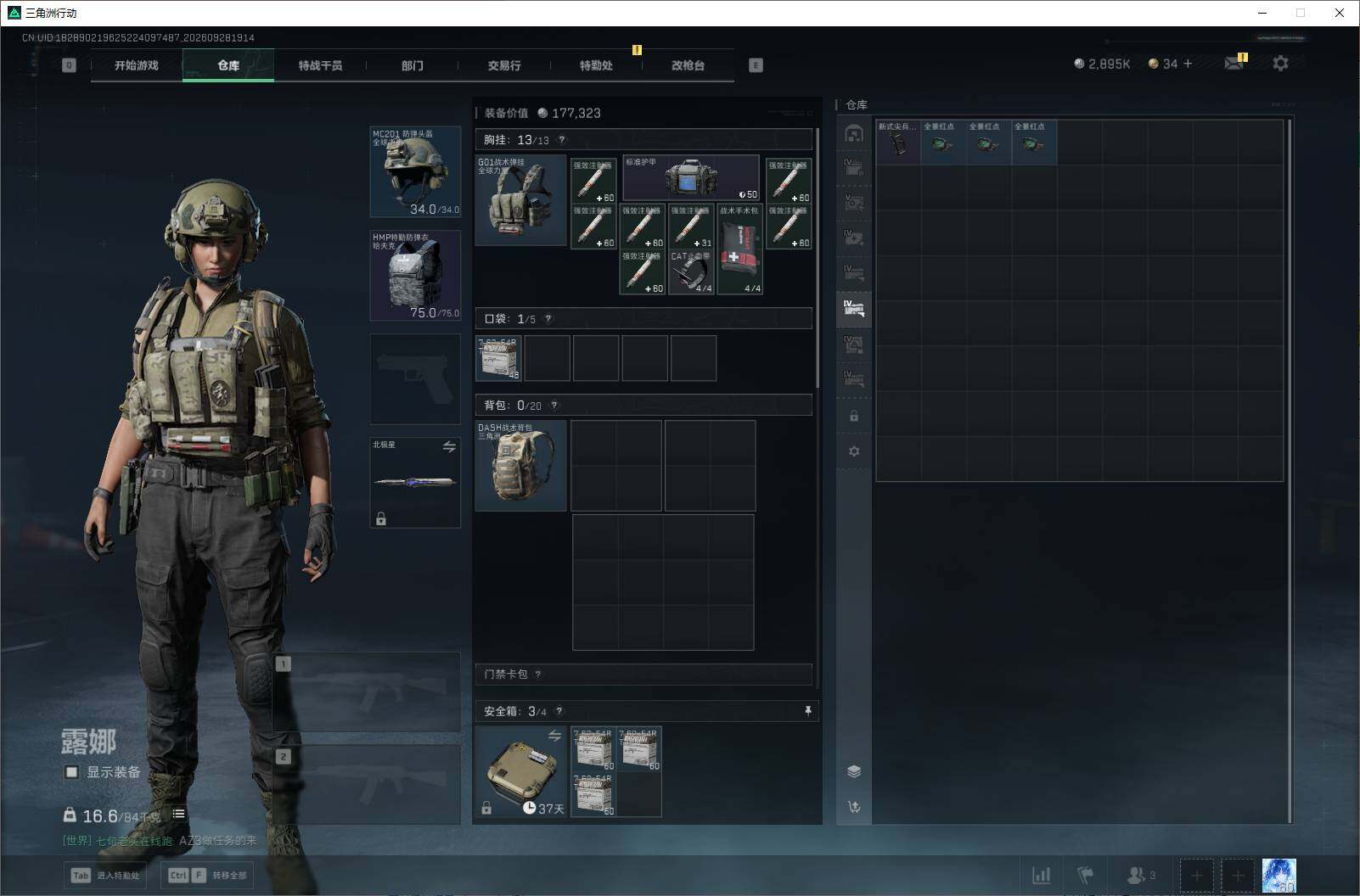The image size is (1360, 896).
Task: Open game settings gear in top bar
Action: click(x=1280, y=63)
